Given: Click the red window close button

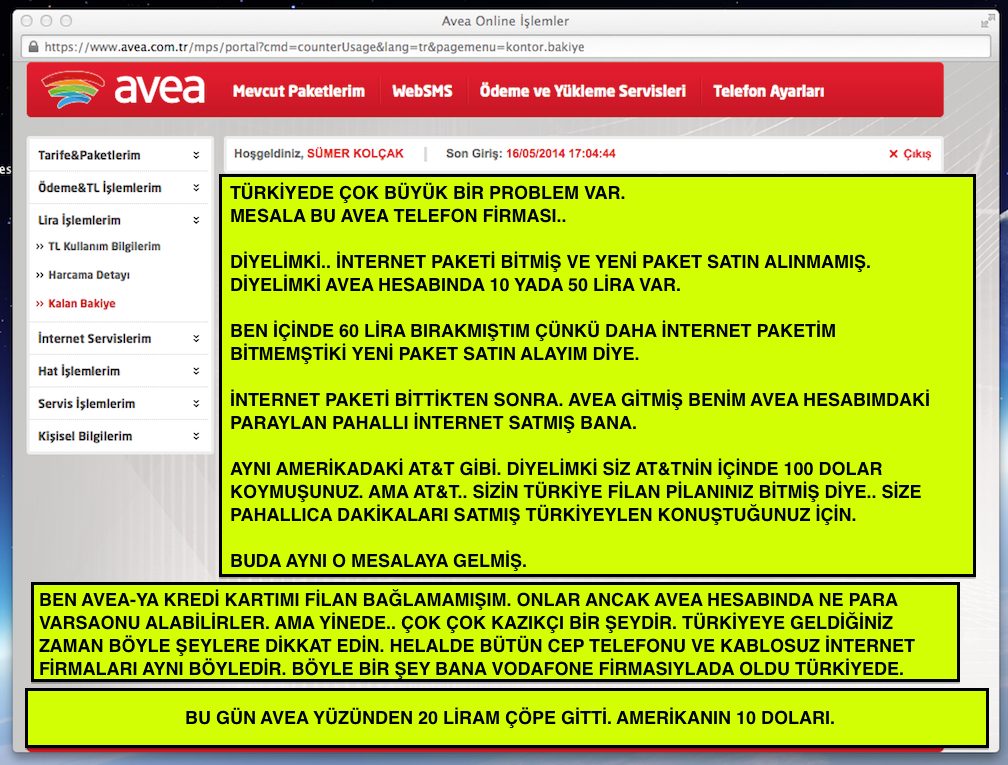Looking at the screenshot, I should 26,21.
